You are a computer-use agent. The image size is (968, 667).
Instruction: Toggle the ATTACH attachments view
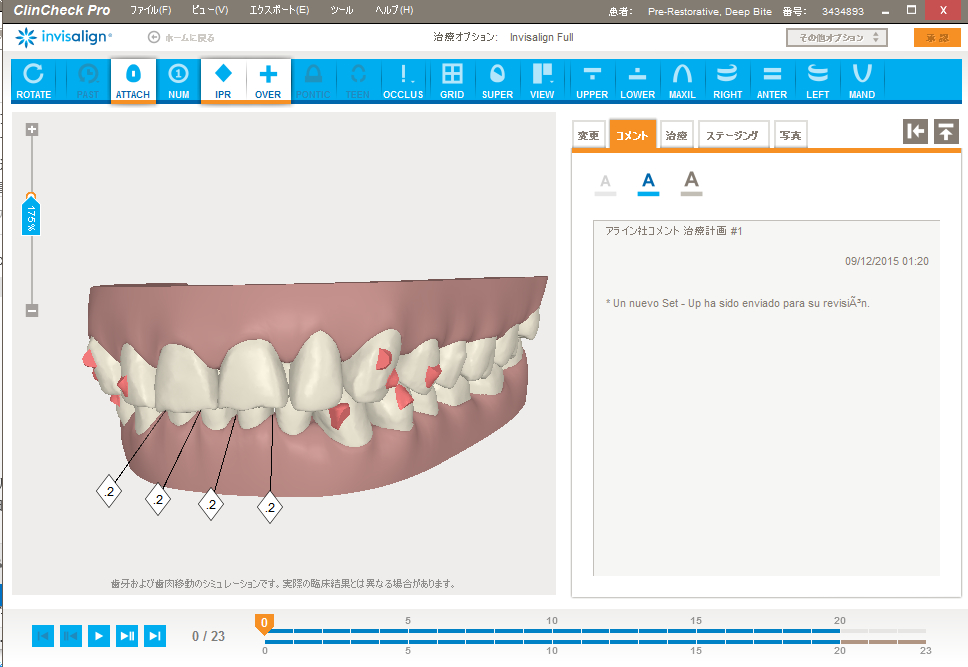coord(133,81)
